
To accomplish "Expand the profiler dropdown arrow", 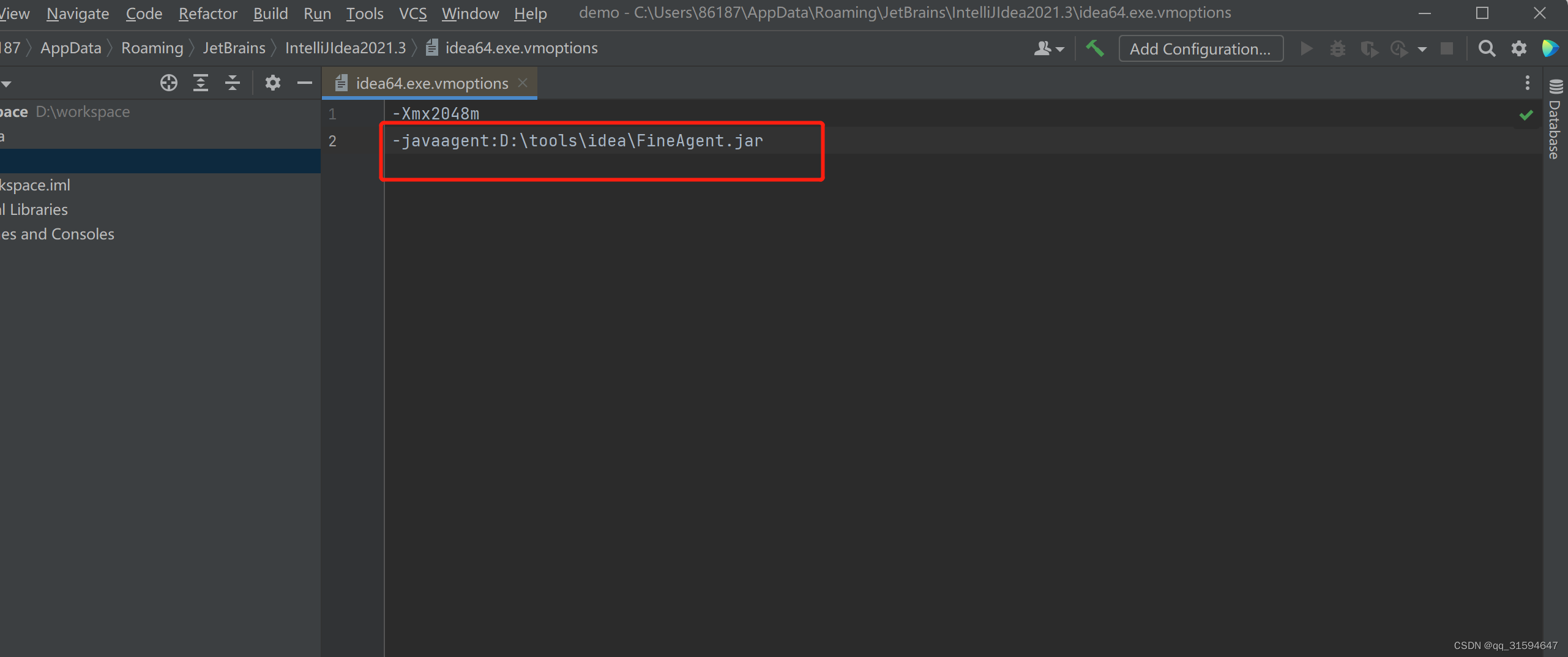I will click(1422, 50).
